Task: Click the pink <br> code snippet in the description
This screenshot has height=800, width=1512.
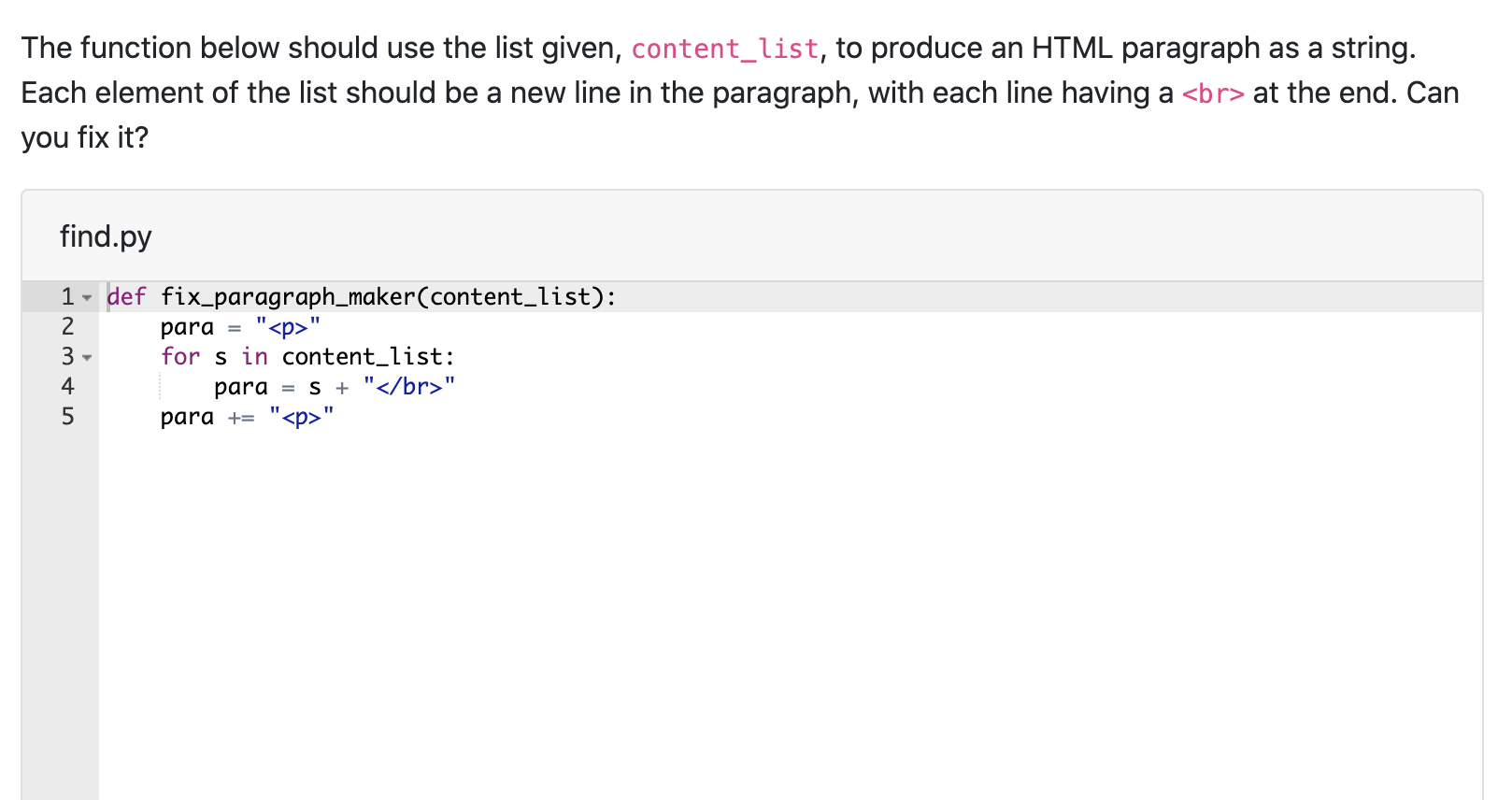Action: click(1214, 93)
